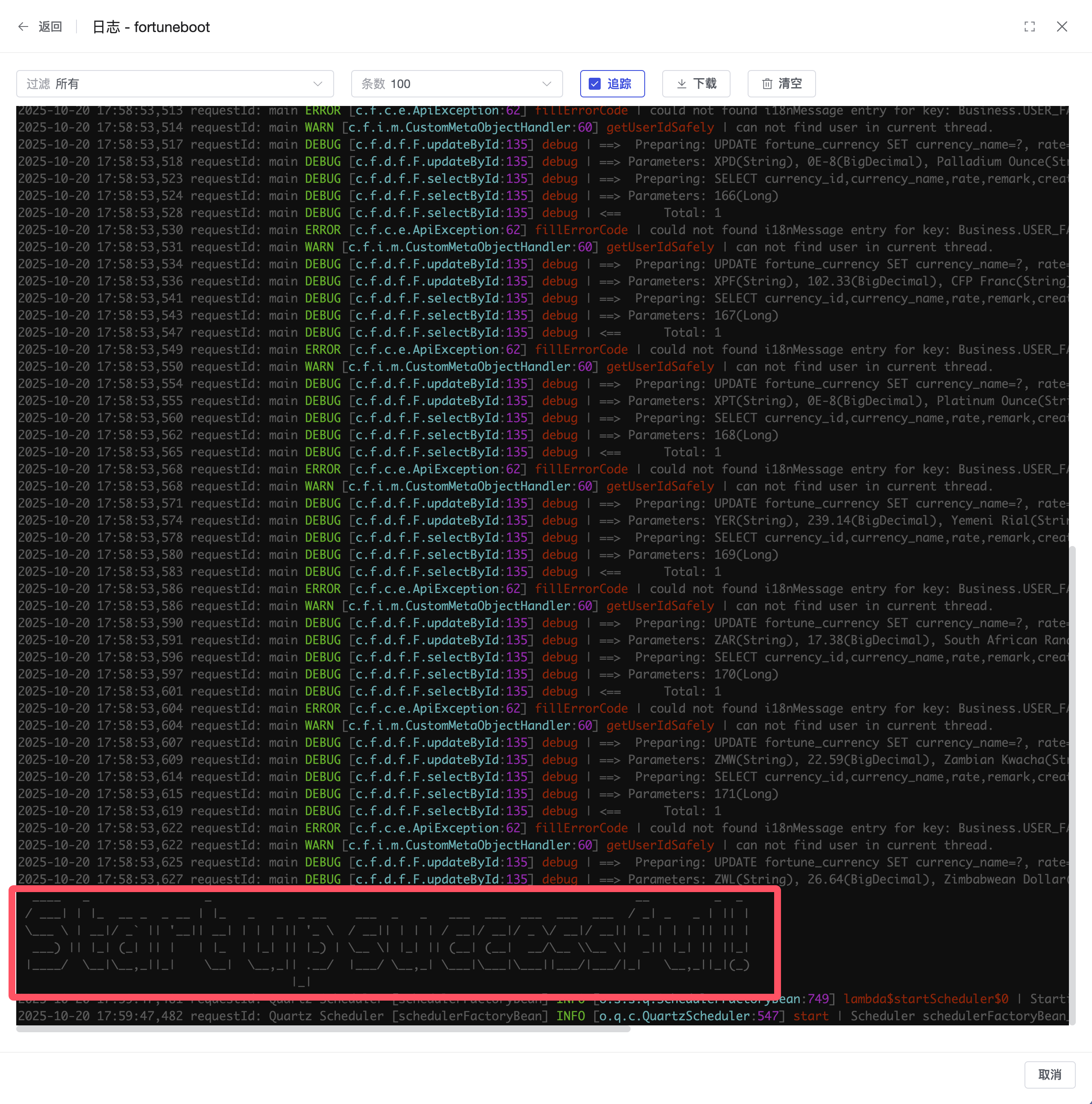Click the 返回 back link

(50, 27)
